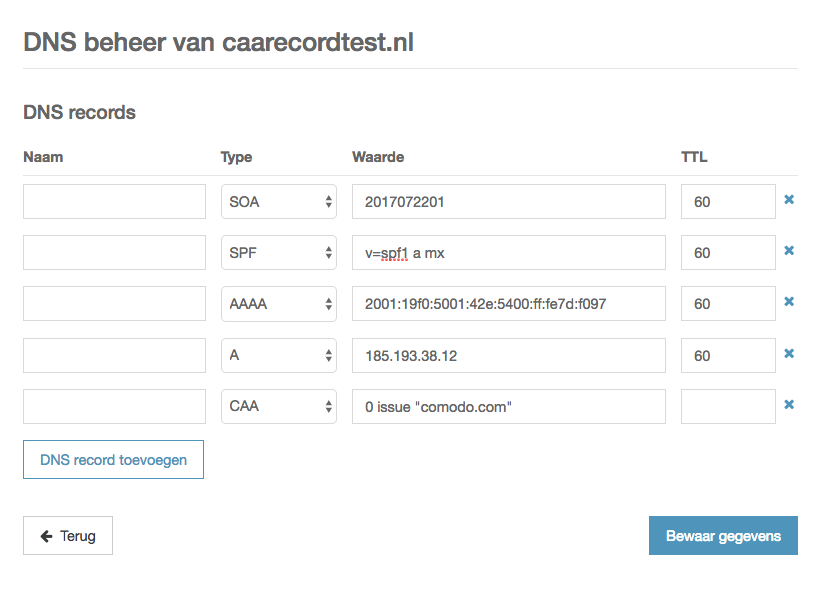Select the Waarde field containing 2017072201
This screenshot has width=820, height=594.
point(507,200)
